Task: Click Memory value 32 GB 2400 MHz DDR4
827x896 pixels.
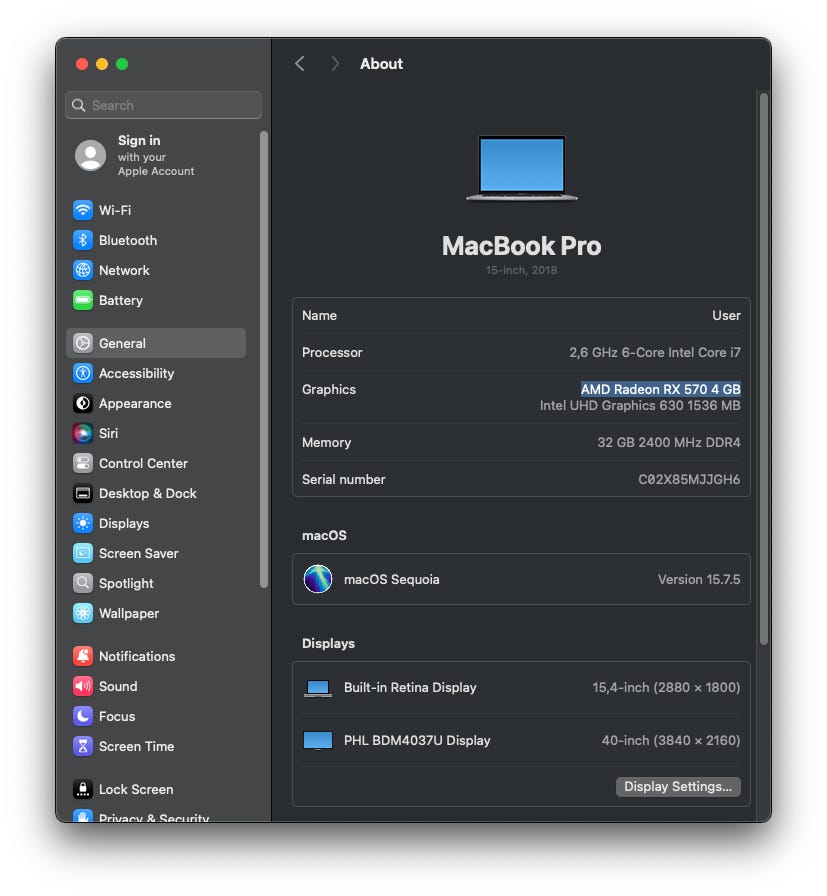Action: pos(669,442)
